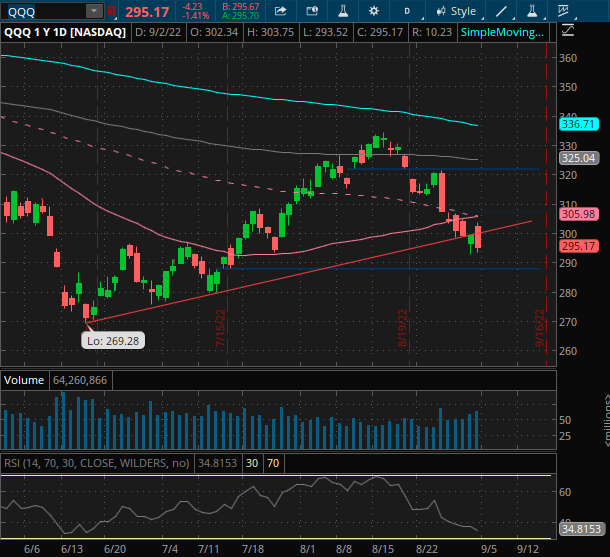
Task: Click the R: 10.23 range value
Action: [x=432, y=32]
